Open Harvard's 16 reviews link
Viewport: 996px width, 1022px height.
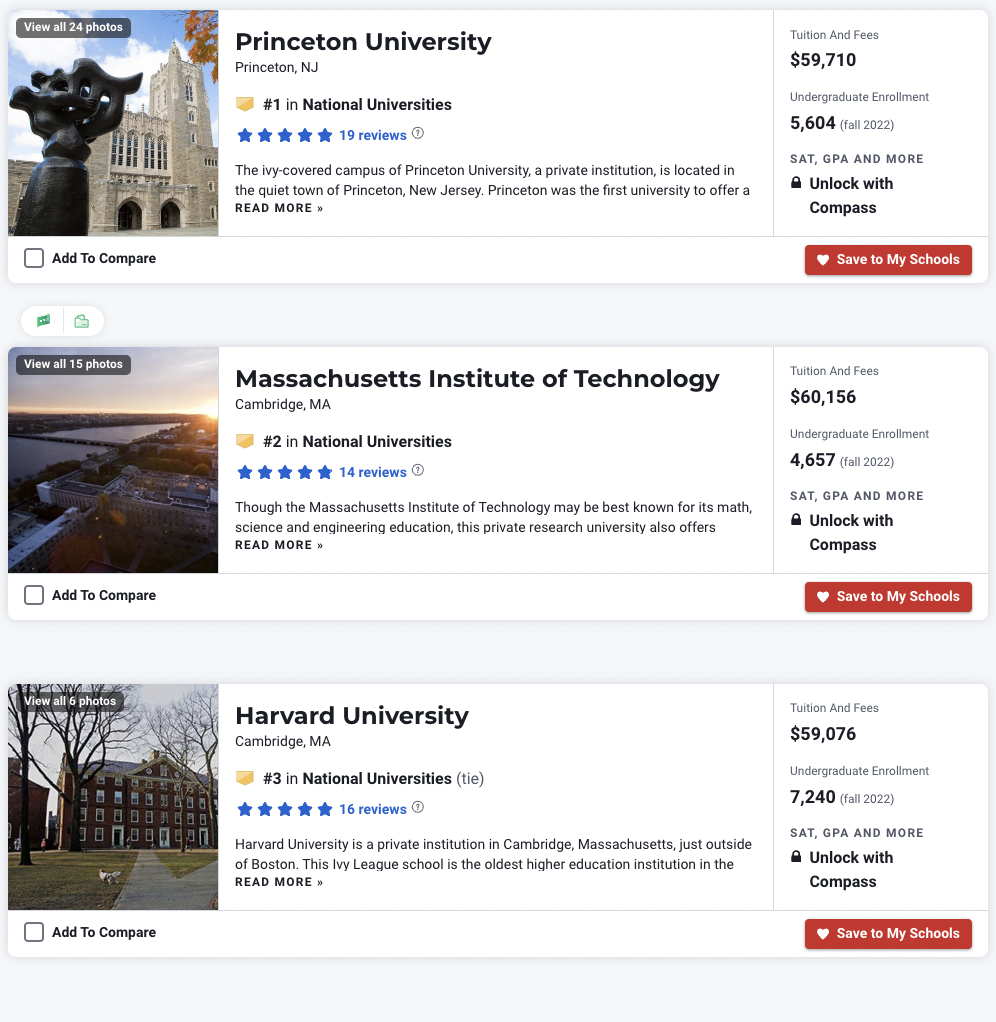pyautogui.click(x=372, y=809)
